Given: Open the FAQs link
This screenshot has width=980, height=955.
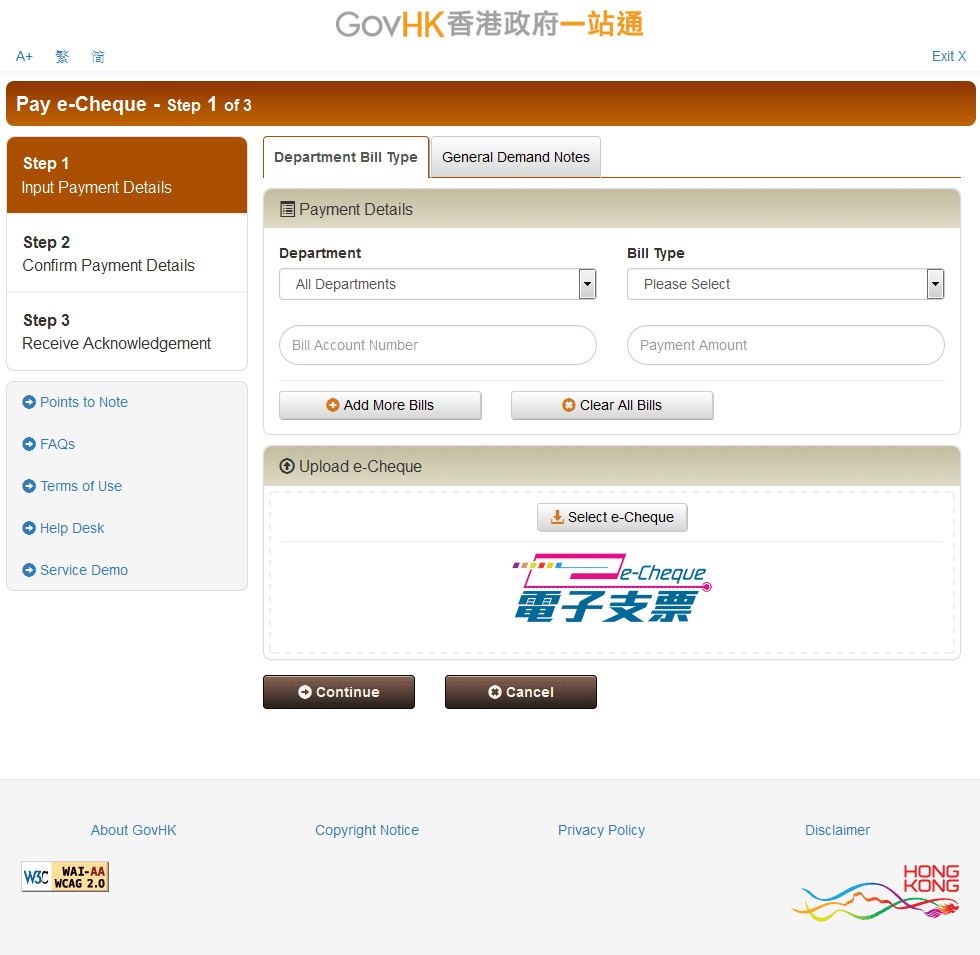Looking at the screenshot, I should pos(58,444).
